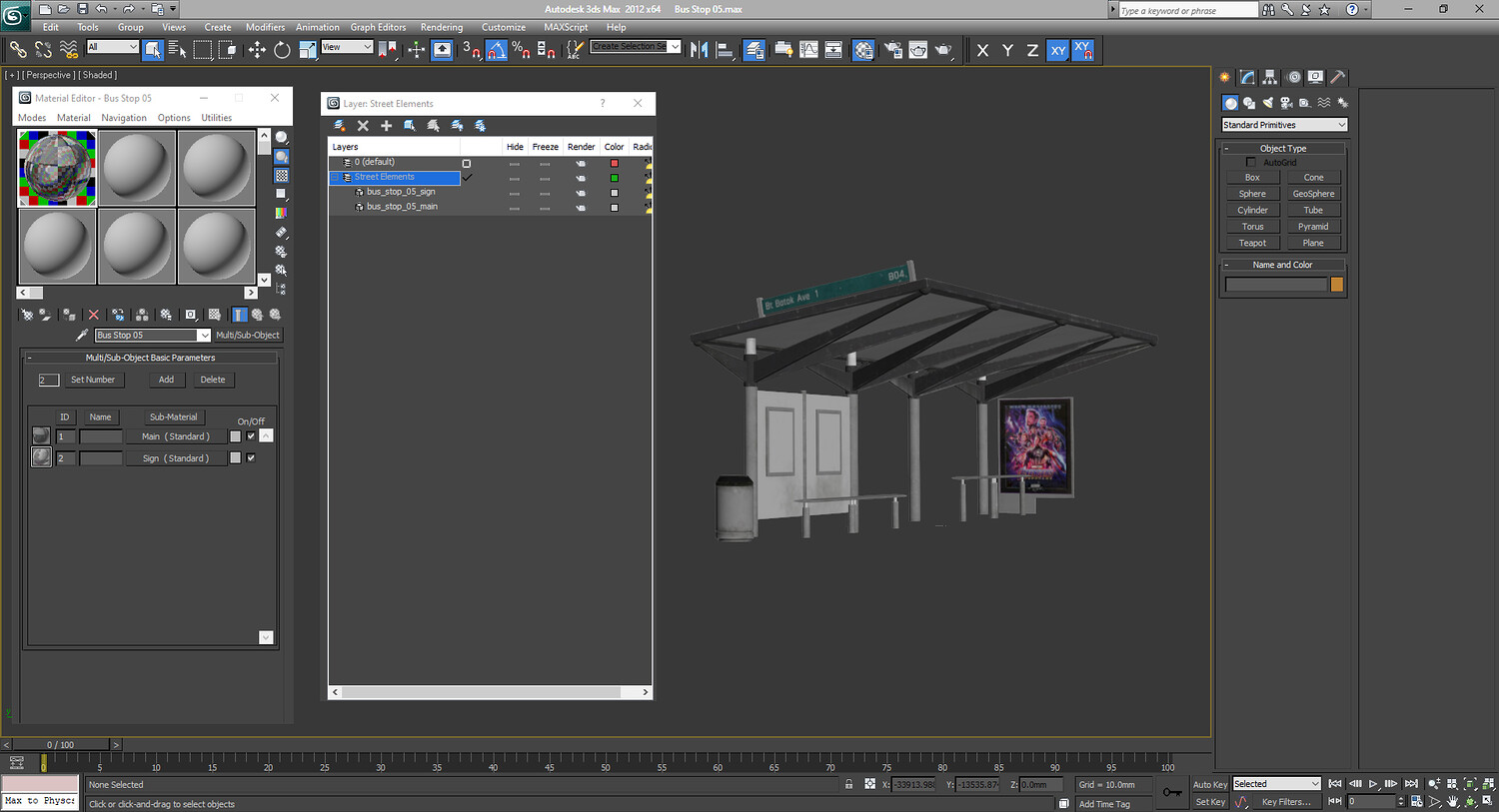1499x812 pixels.
Task: Click Get Material icon in Material Editor
Action: pos(27,314)
